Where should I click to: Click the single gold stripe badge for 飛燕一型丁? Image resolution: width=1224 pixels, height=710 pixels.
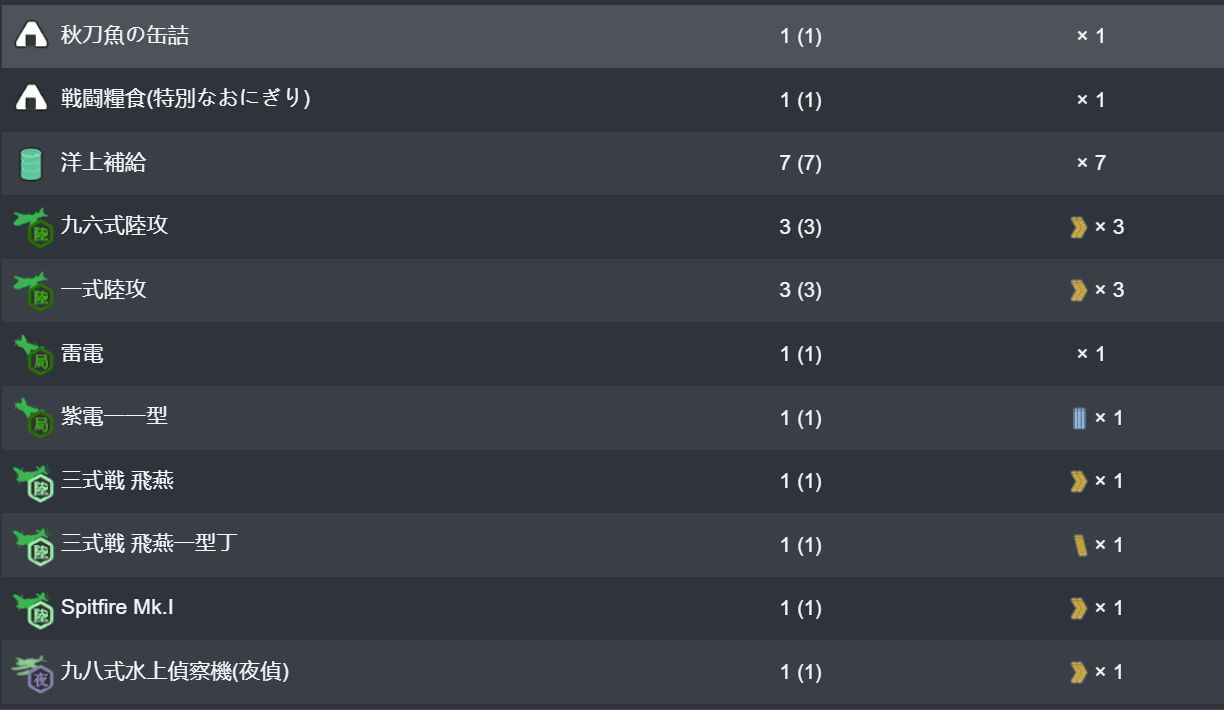pyautogui.click(x=1080, y=545)
